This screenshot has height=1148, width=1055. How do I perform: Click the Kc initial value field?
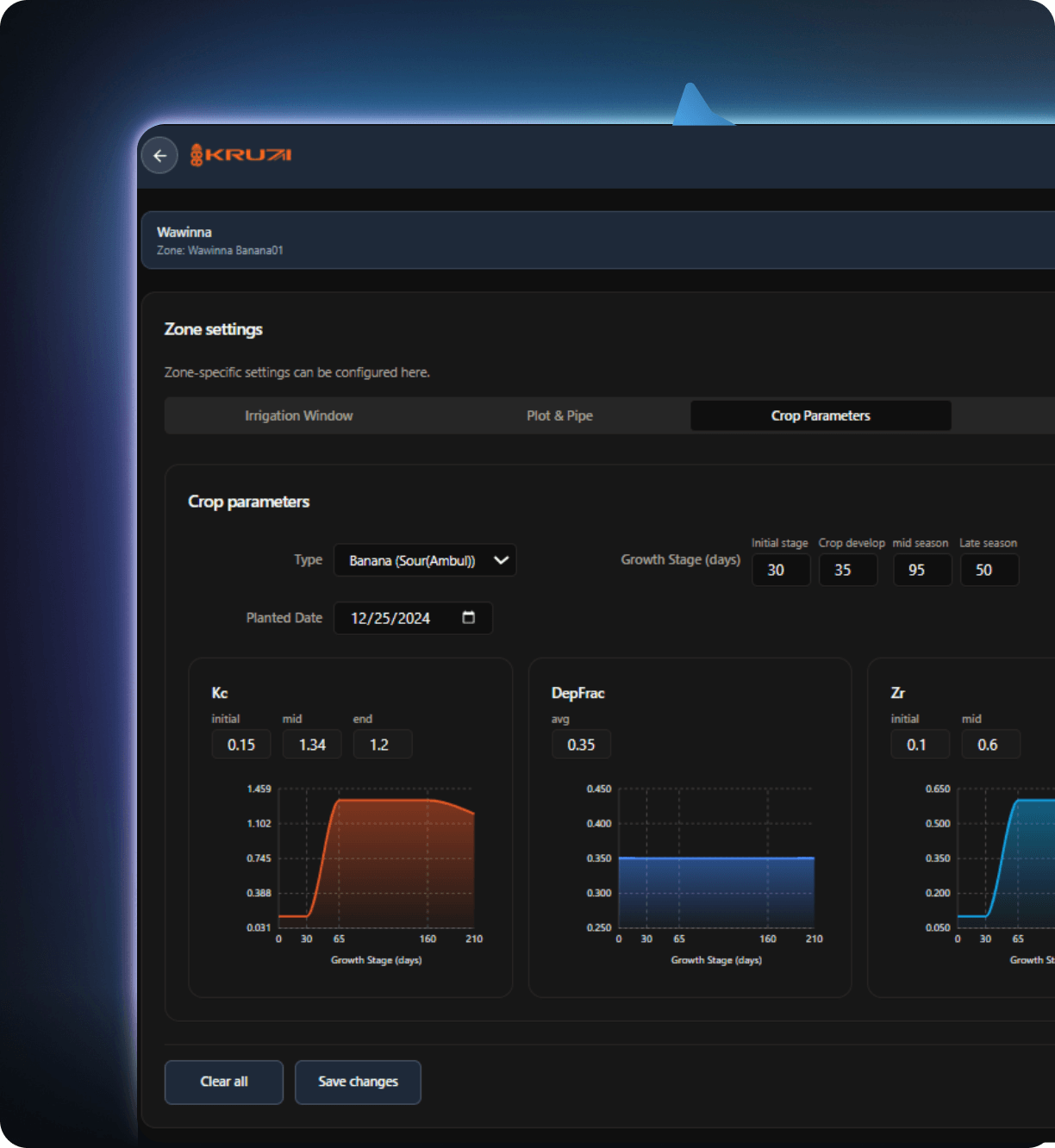pos(241,745)
